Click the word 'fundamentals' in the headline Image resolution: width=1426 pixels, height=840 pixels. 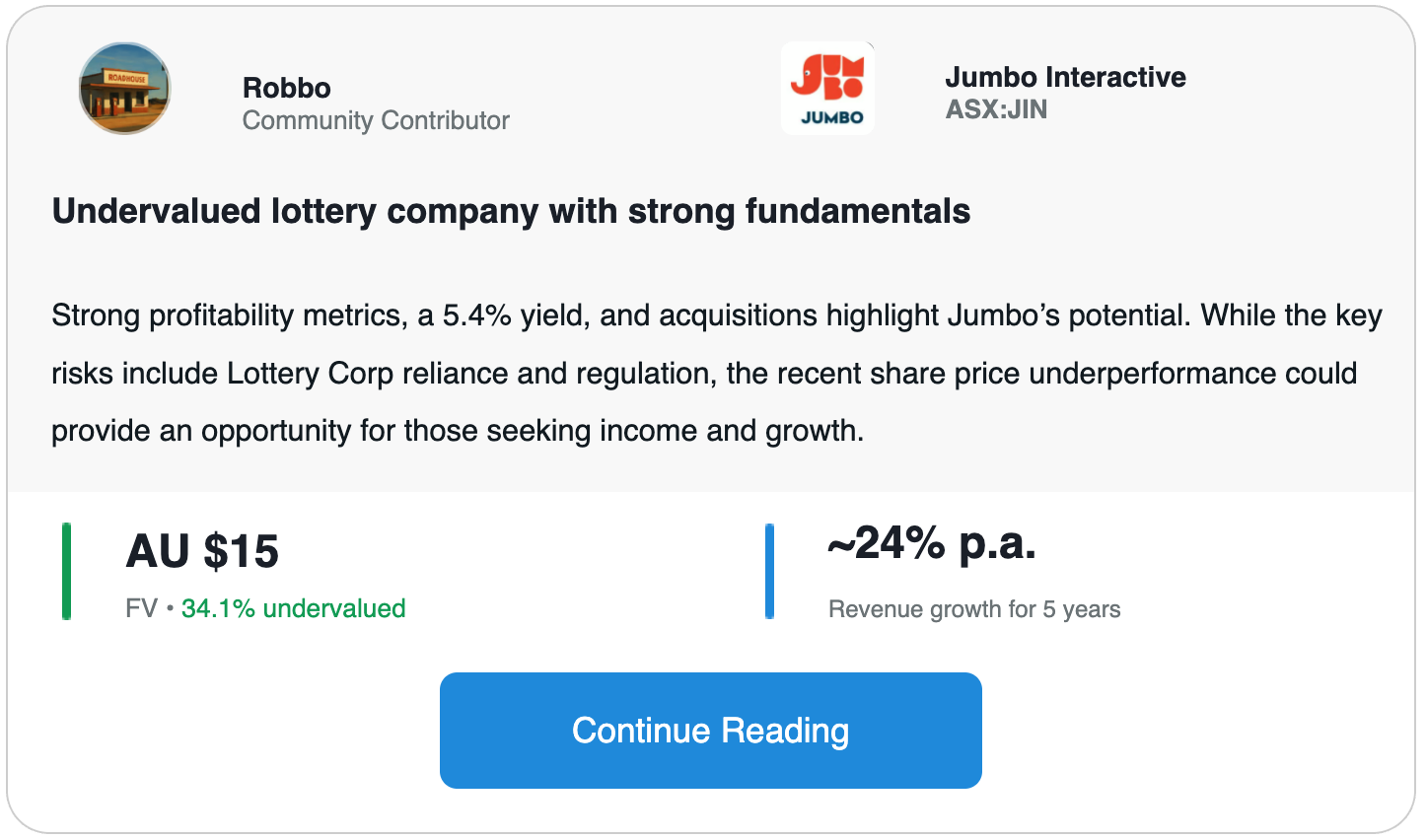point(857,211)
